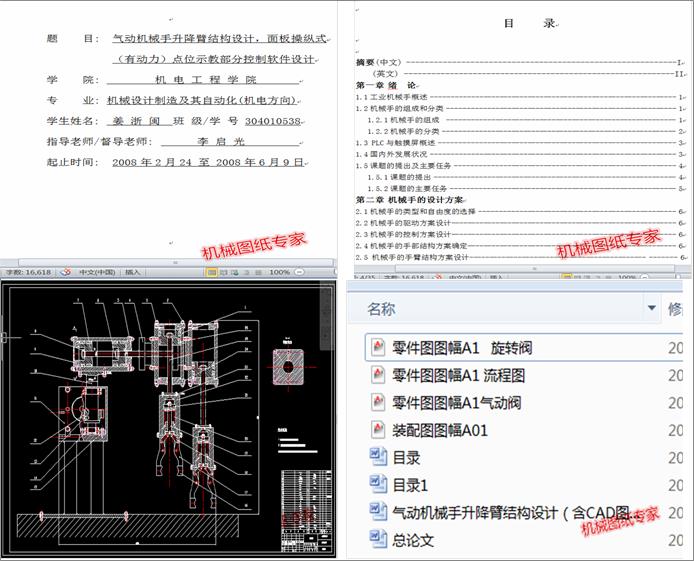Click the zoom out minus button in the left Word status bar
Image resolution: width=694 pixels, height=561 pixels.
300,272
